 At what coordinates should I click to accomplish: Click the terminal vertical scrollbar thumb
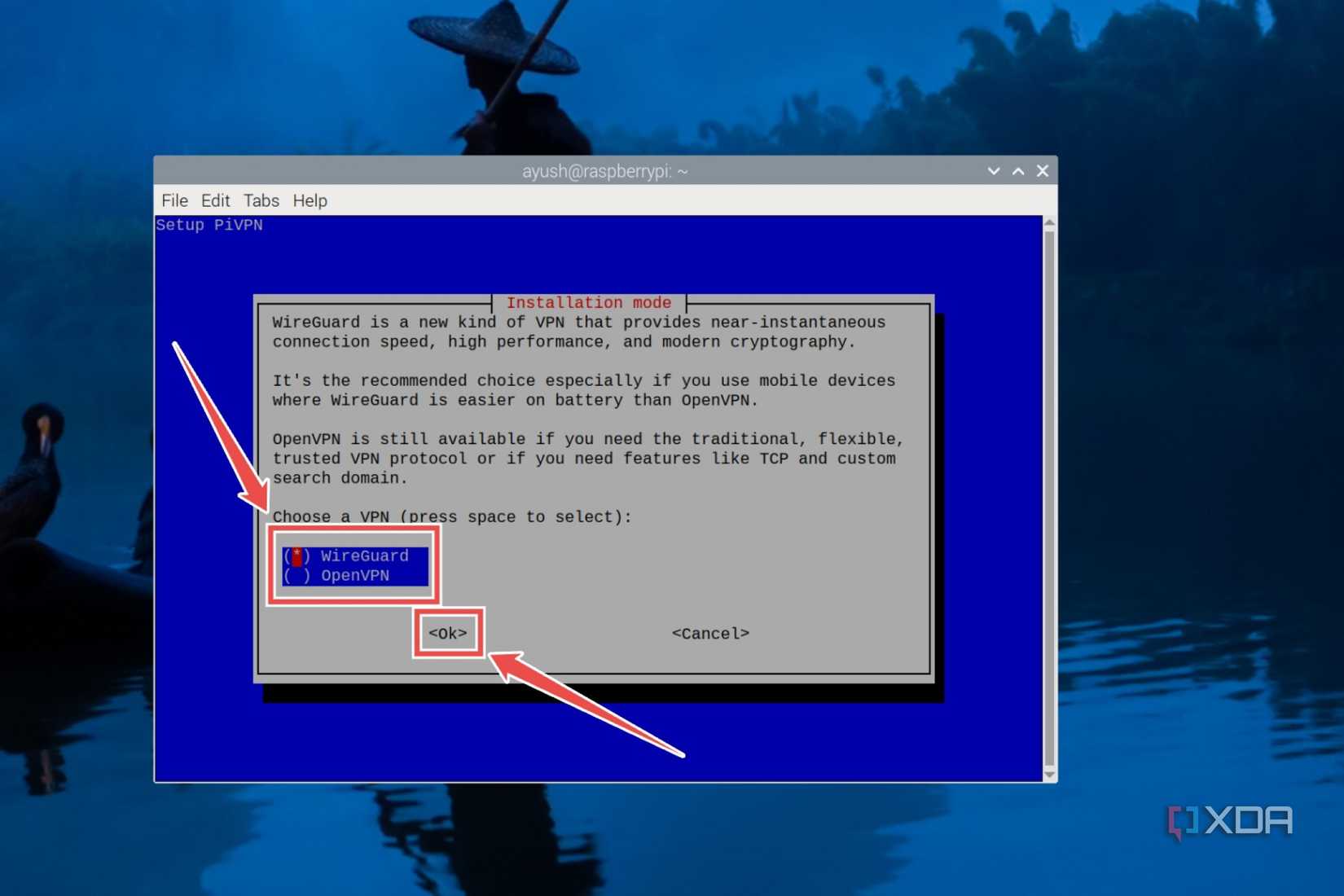click(1050, 499)
